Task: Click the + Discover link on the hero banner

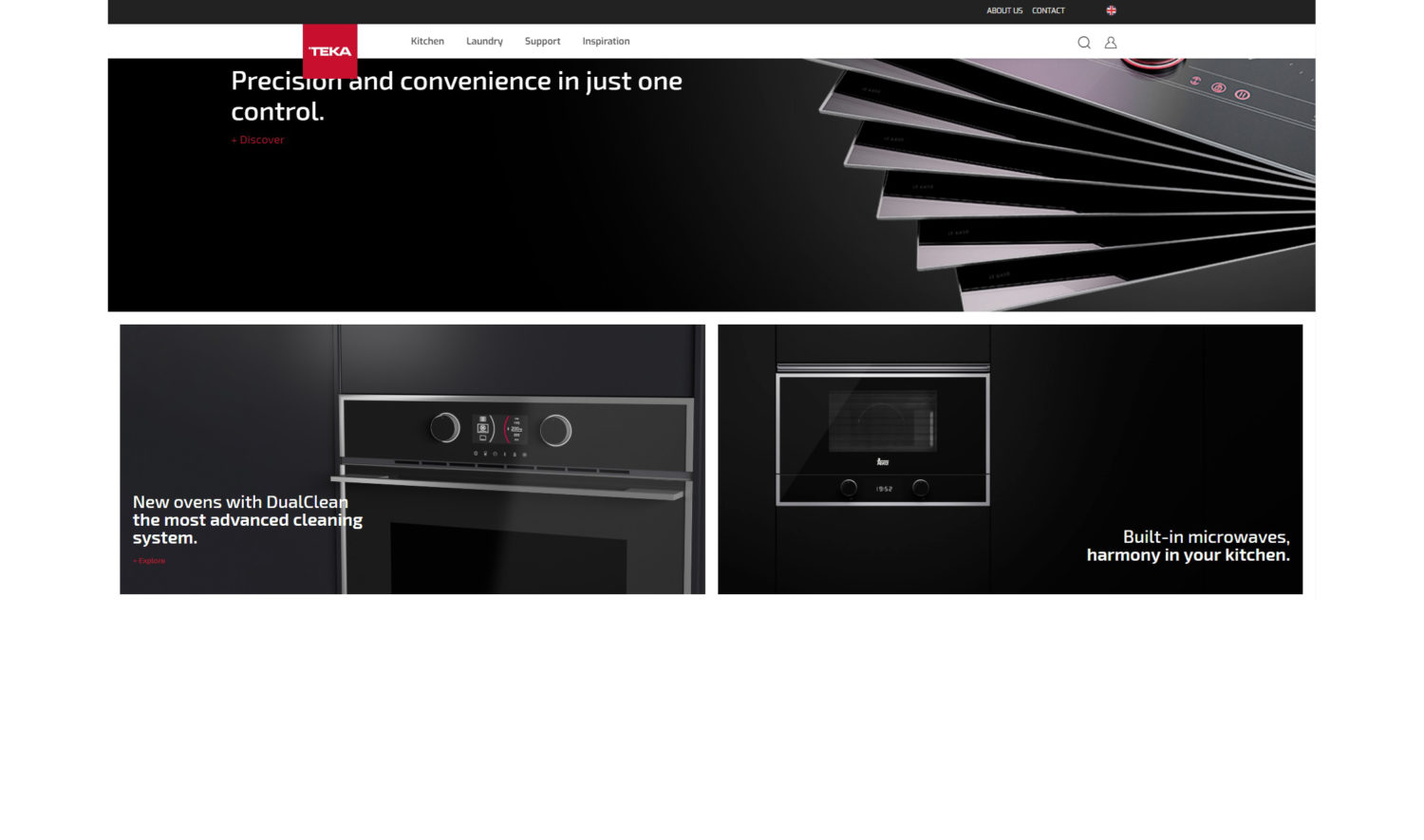Action: 257,140
